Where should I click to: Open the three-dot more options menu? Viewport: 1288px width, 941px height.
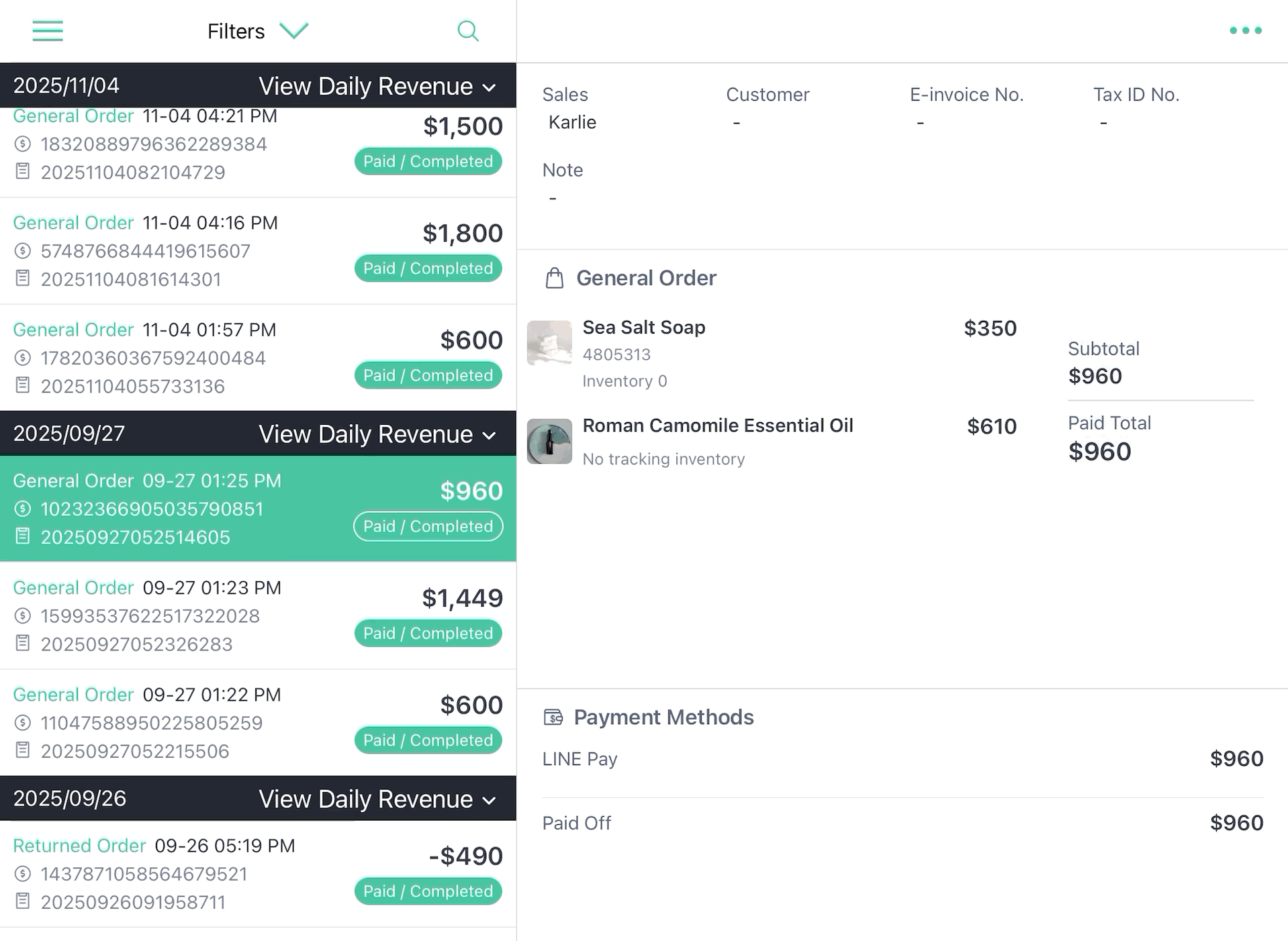click(x=1245, y=30)
